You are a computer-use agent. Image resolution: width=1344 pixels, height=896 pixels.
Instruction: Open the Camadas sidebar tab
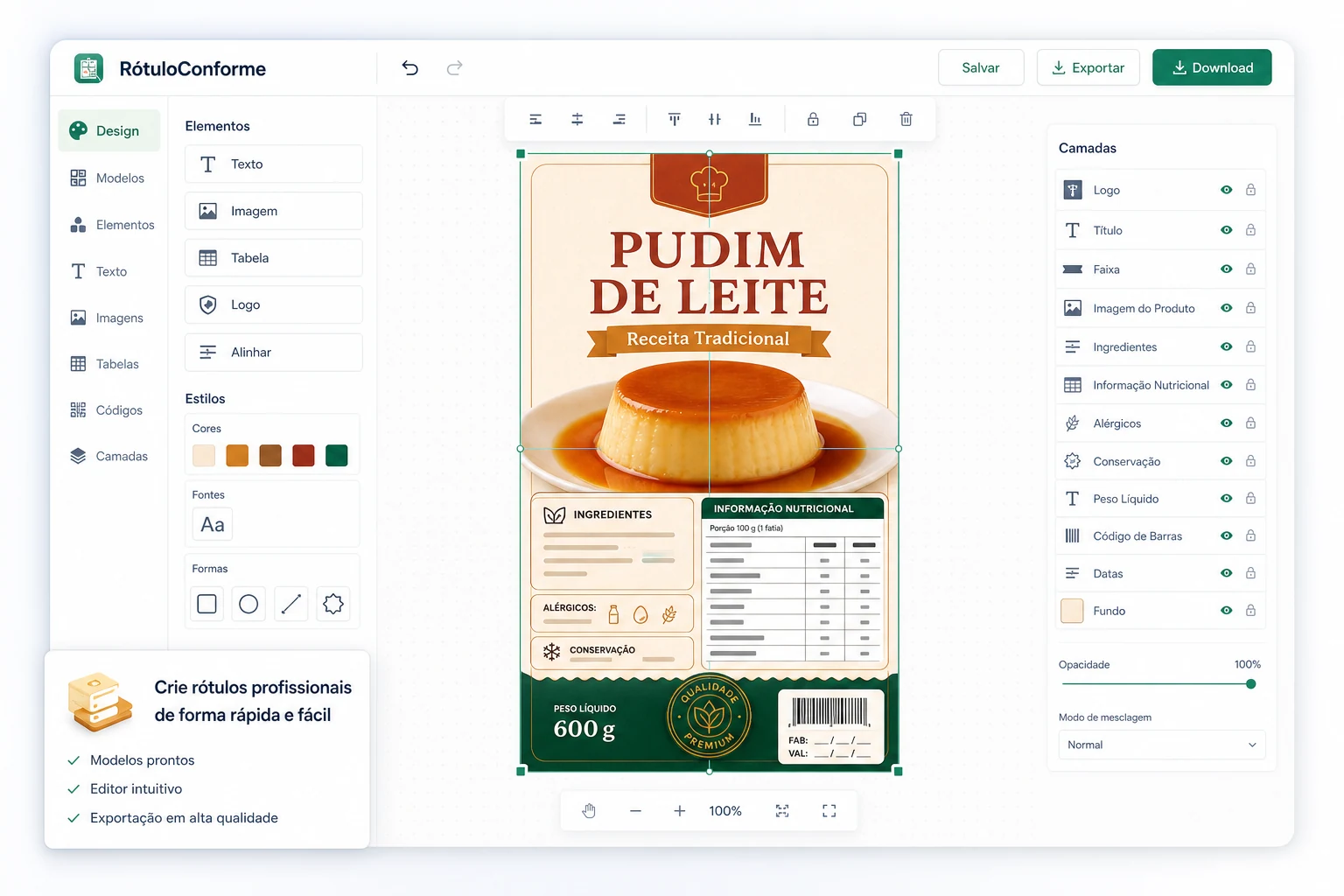(x=109, y=456)
